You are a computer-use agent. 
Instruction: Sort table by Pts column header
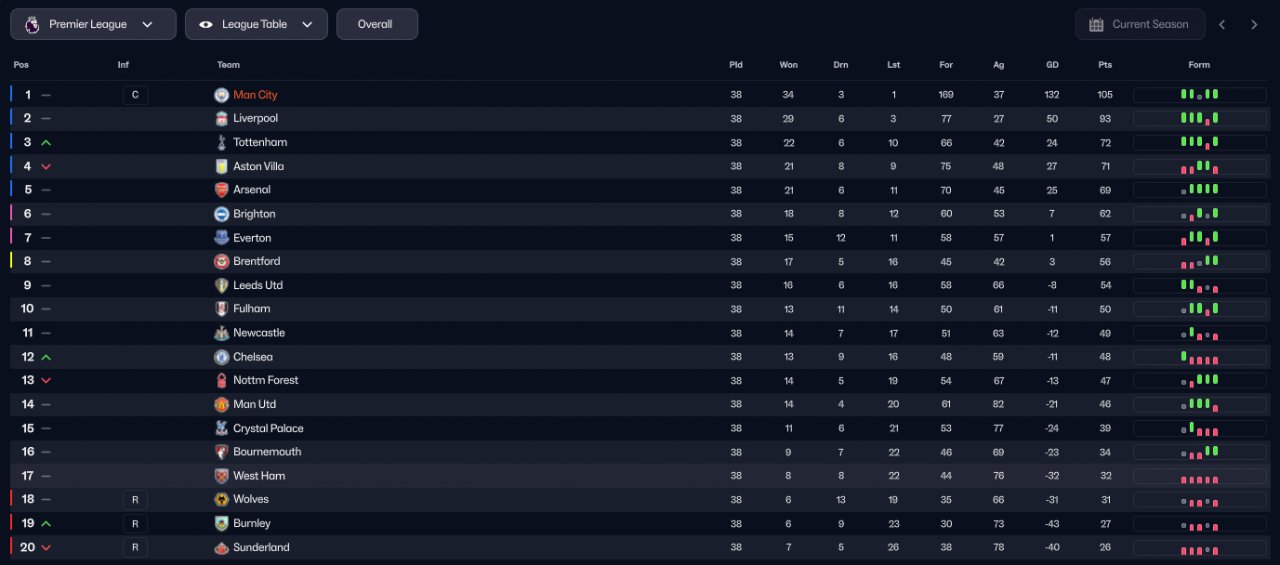(x=1105, y=65)
